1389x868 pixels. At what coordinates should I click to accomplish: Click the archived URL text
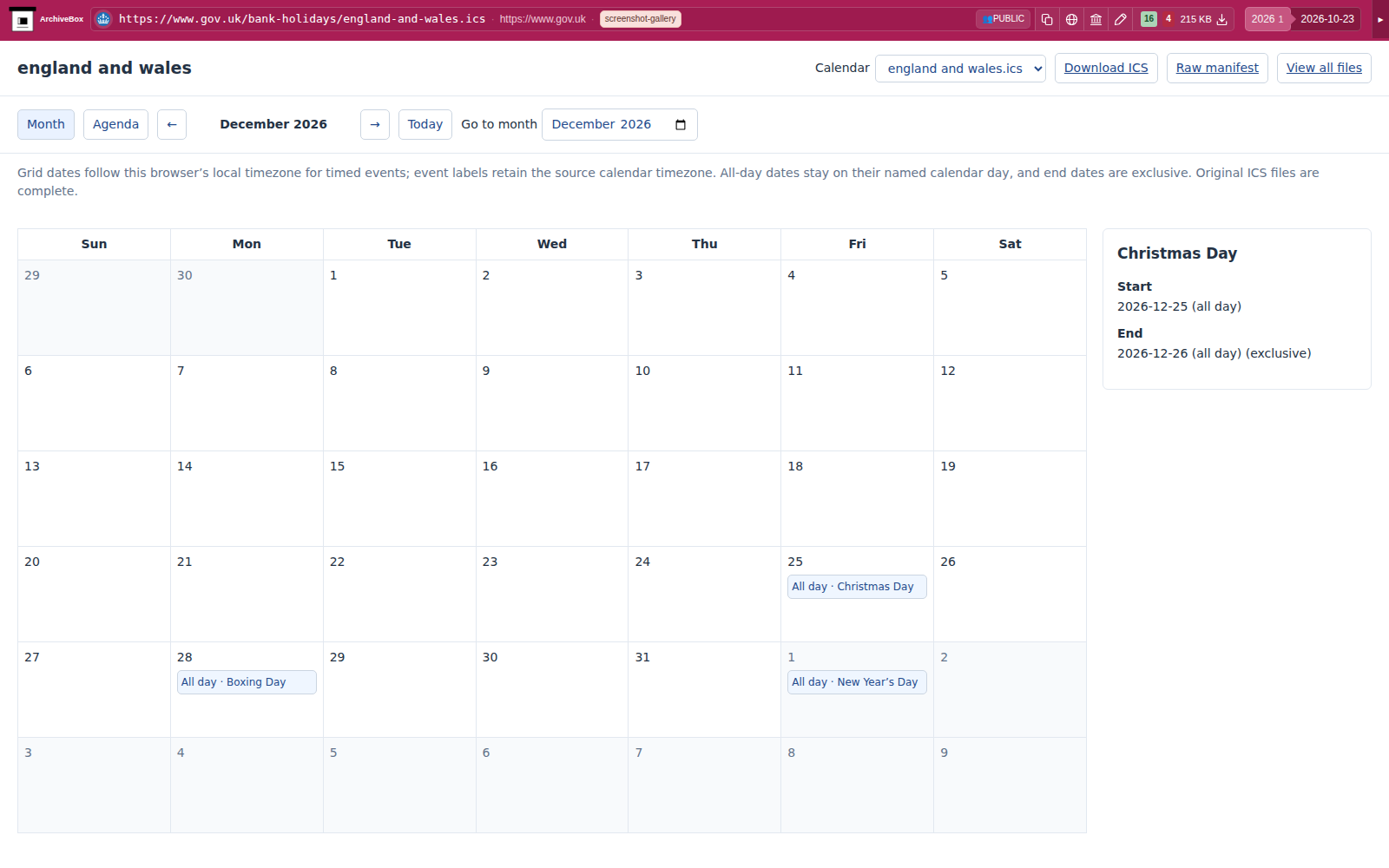(x=302, y=19)
